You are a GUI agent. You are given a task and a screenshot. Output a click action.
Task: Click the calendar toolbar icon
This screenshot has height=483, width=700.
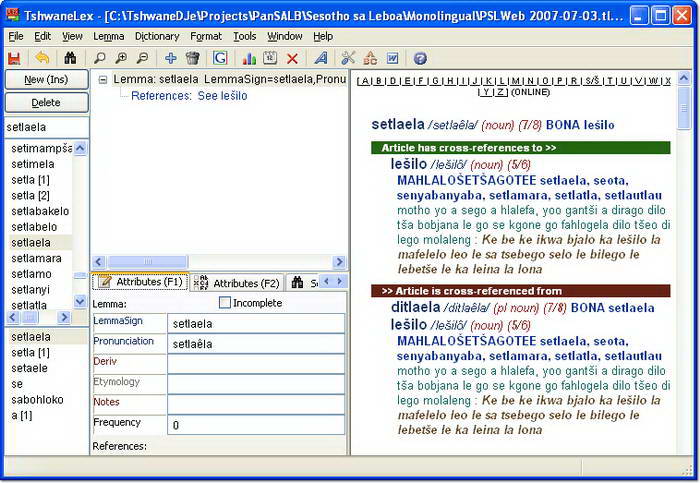[x=270, y=58]
